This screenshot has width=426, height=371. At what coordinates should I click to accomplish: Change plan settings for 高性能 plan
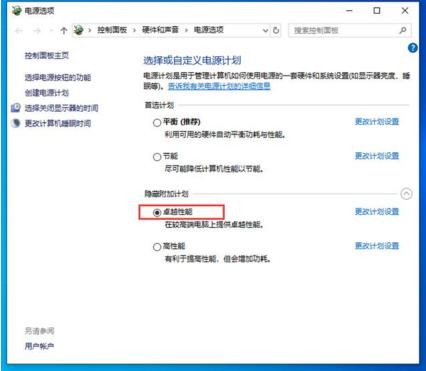click(377, 246)
